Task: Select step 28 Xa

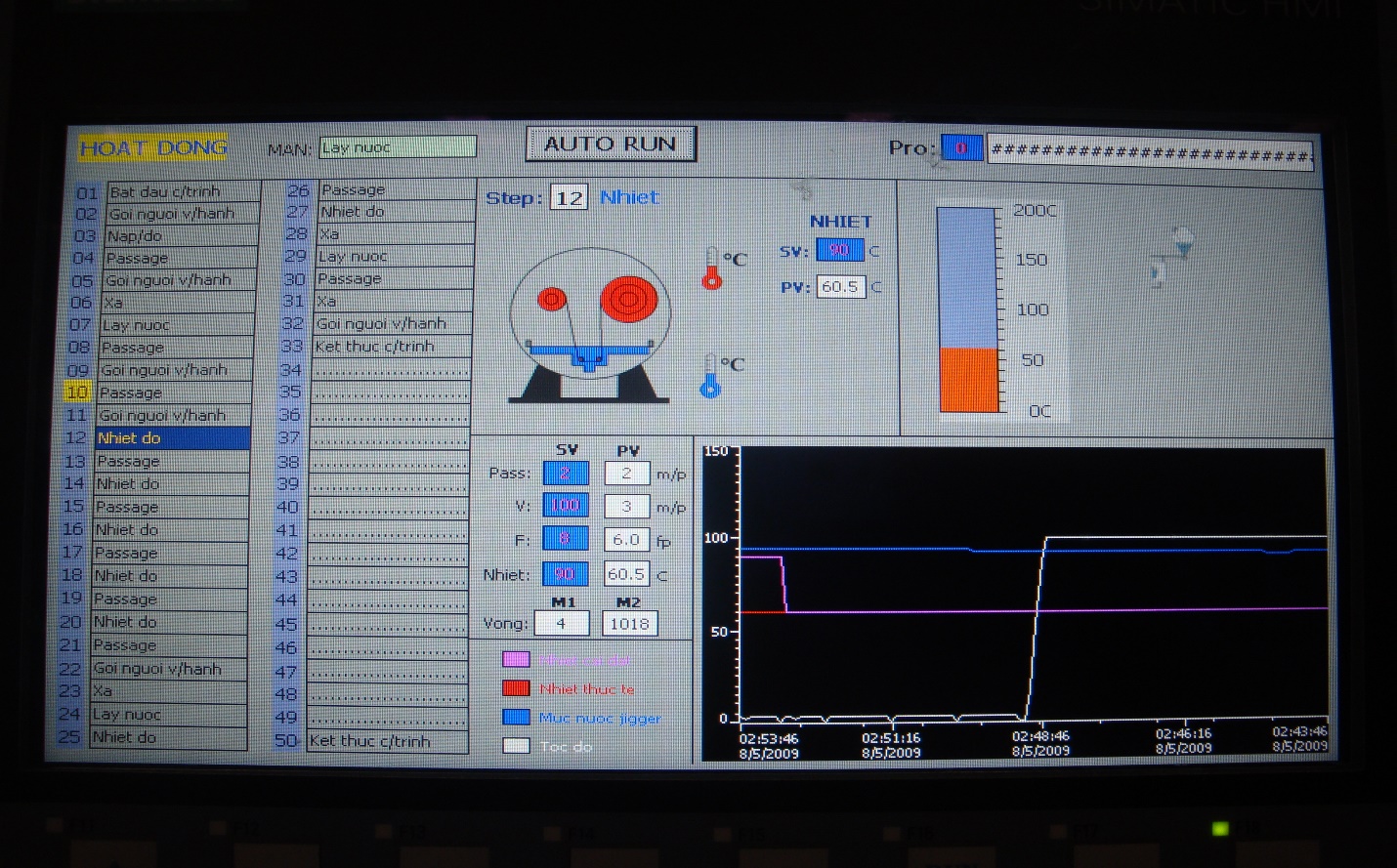Action: [x=395, y=234]
